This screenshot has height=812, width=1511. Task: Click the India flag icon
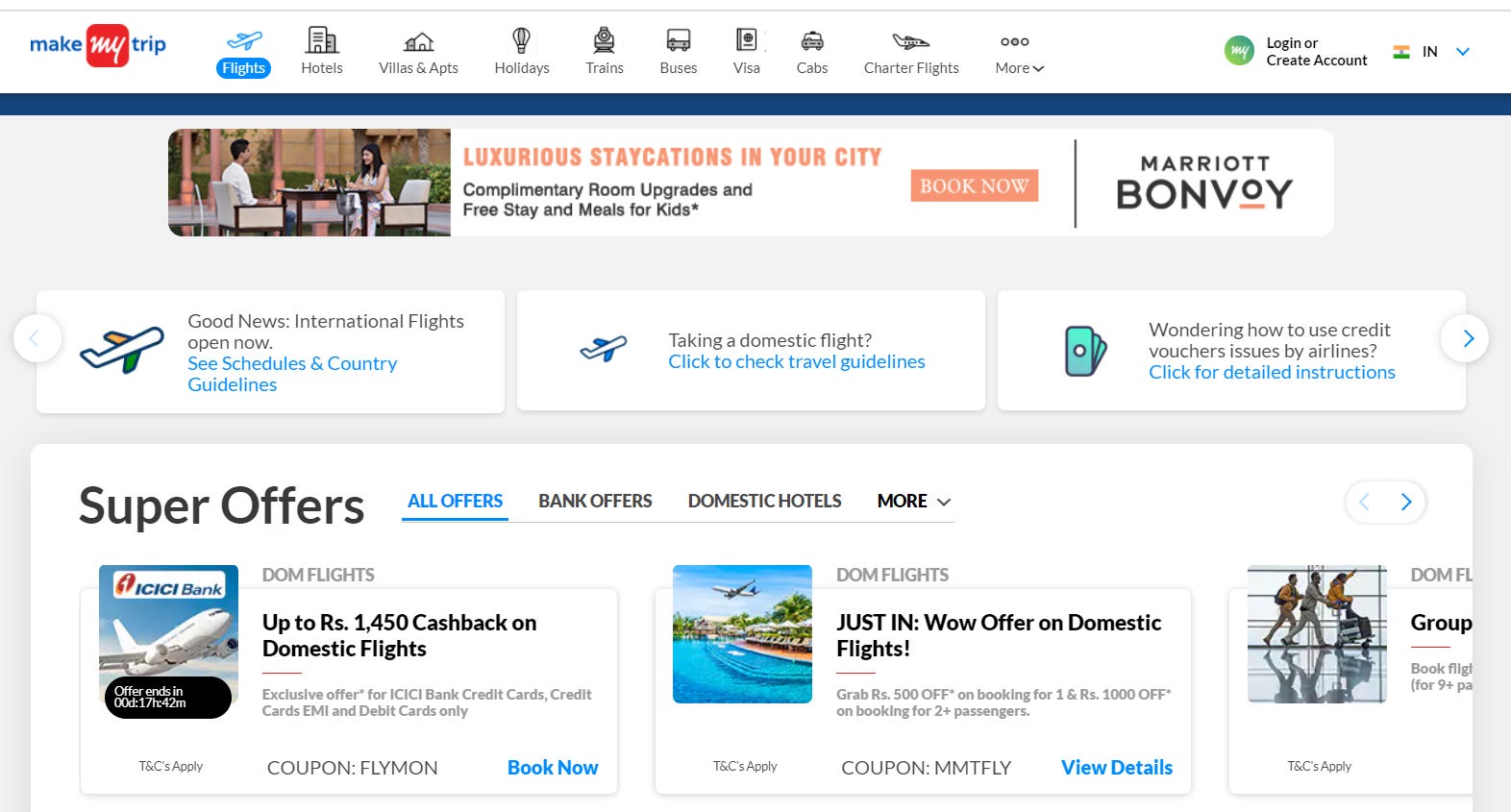tap(1401, 52)
